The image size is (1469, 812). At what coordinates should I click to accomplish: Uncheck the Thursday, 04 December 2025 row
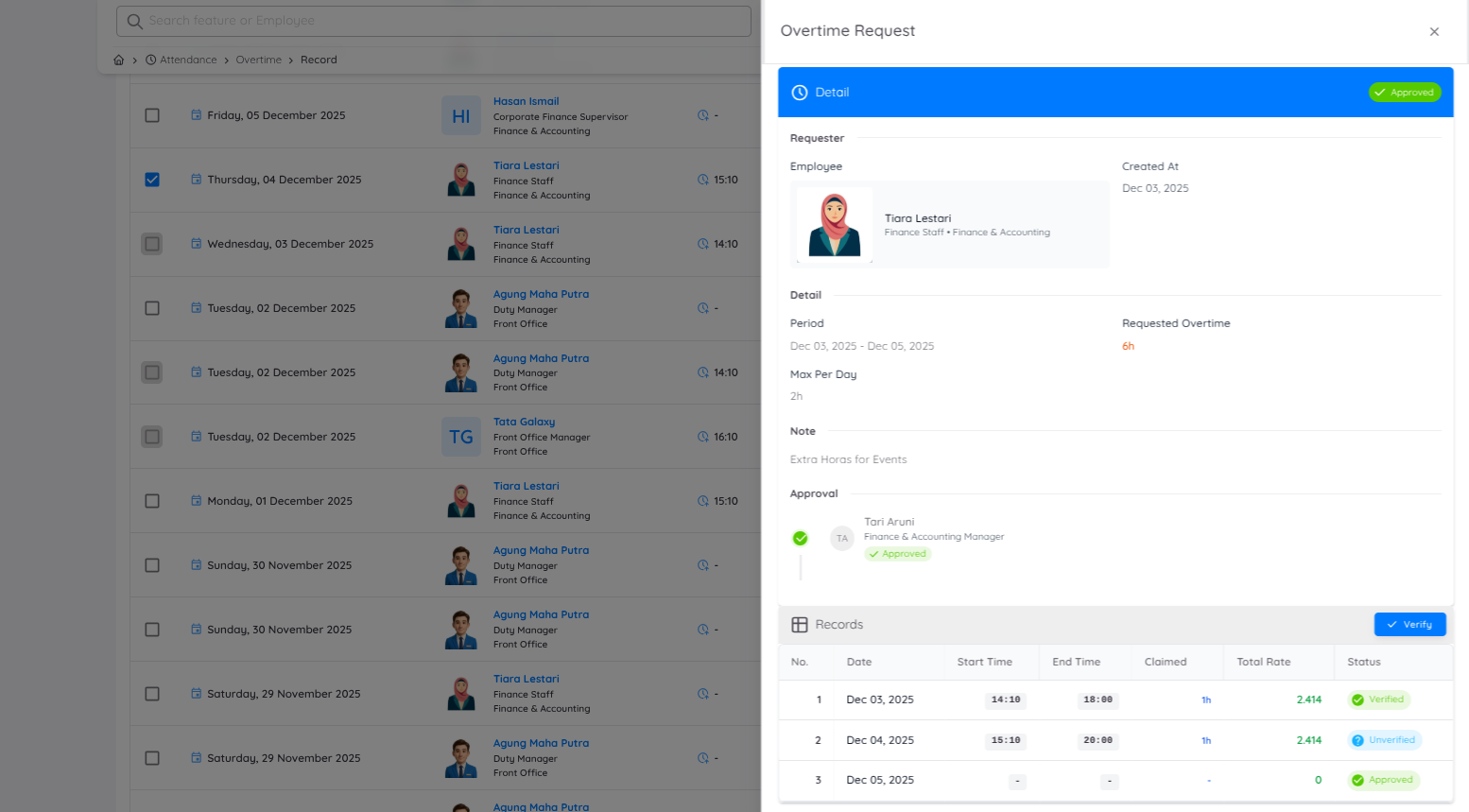pyautogui.click(x=152, y=180)
